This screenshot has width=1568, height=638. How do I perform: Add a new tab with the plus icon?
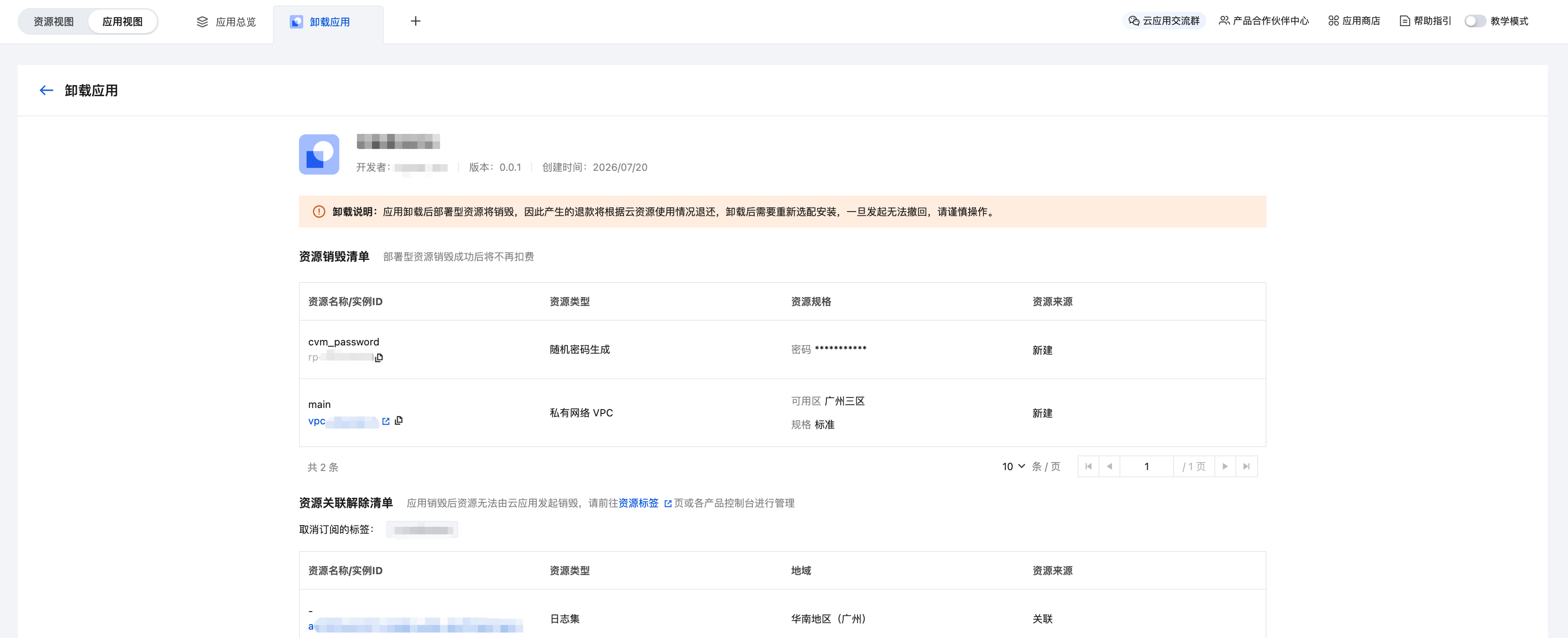(416, 21)
